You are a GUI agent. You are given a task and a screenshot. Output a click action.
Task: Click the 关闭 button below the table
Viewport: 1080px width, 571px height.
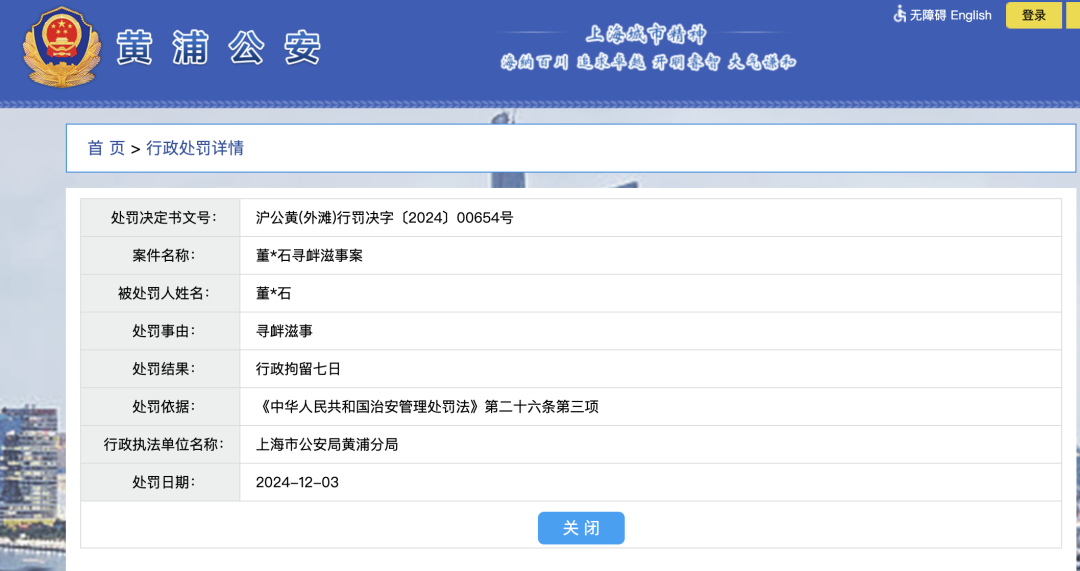[x=581, y=528]
